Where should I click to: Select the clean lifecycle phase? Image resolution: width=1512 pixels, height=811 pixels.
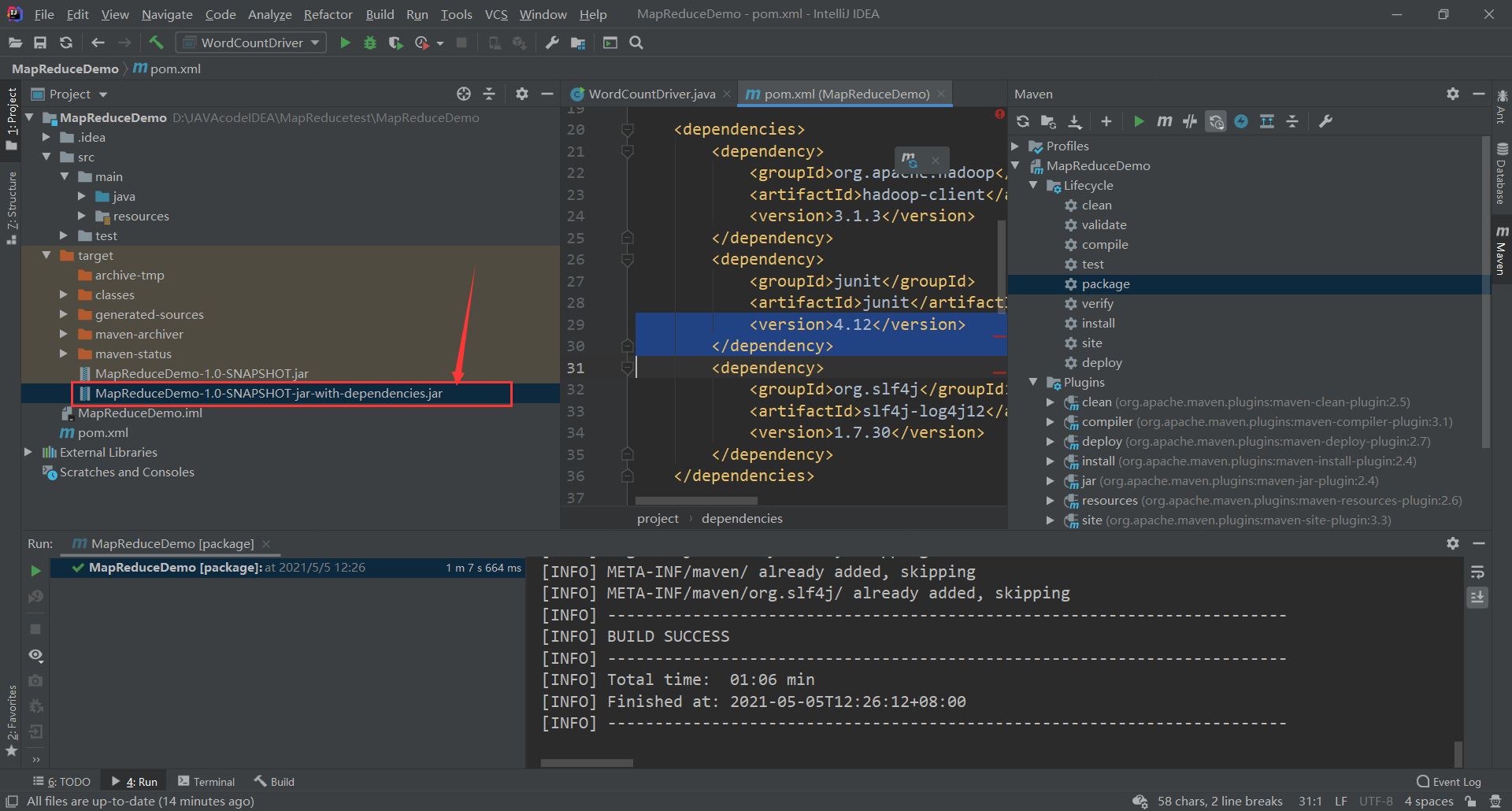click(1096, 205)
